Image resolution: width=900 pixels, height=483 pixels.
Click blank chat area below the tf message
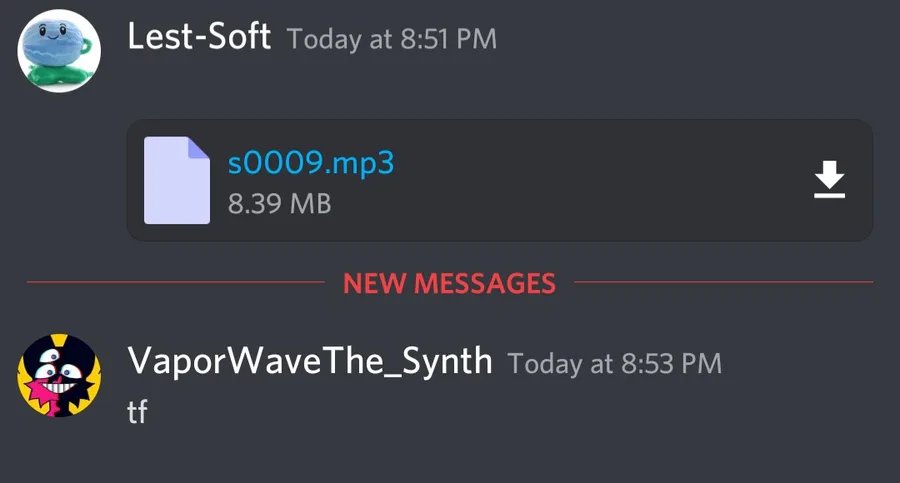click(450, 457)
